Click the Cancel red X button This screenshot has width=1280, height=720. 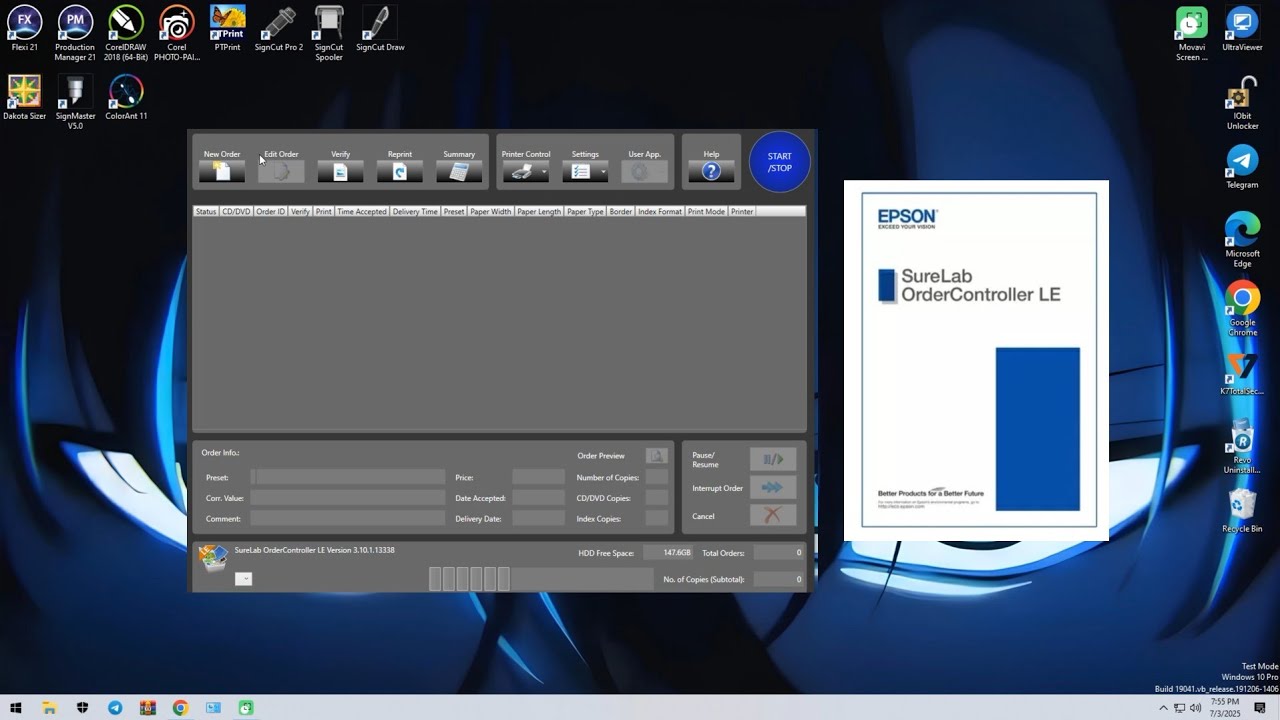pyautogui.click(x=772, y=516)
